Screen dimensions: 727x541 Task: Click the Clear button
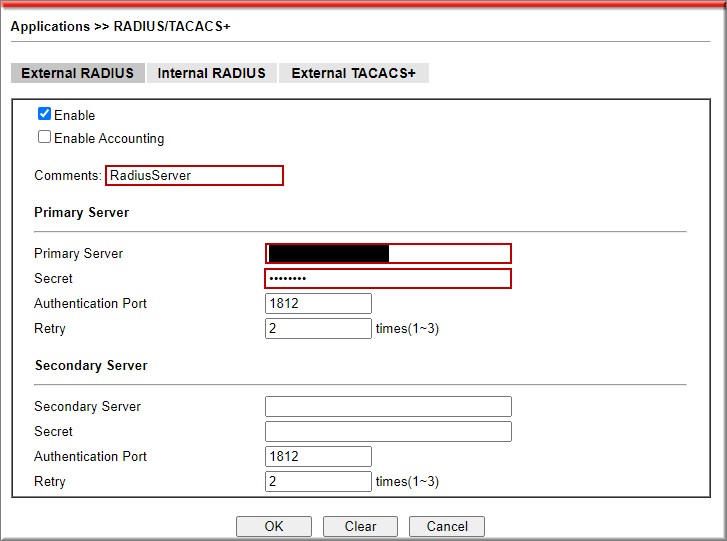360,526
